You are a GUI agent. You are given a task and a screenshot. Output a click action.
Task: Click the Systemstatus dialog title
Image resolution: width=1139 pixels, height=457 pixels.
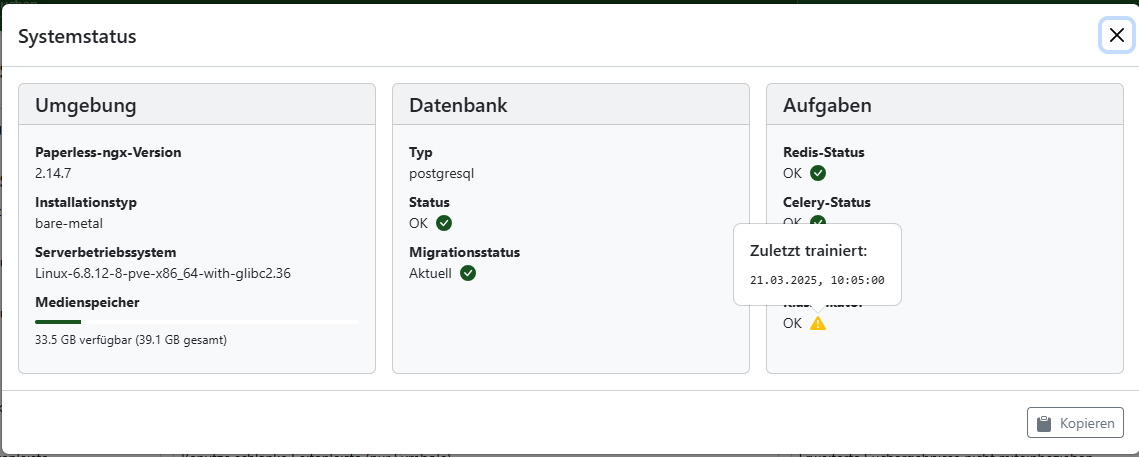[77, 36]
